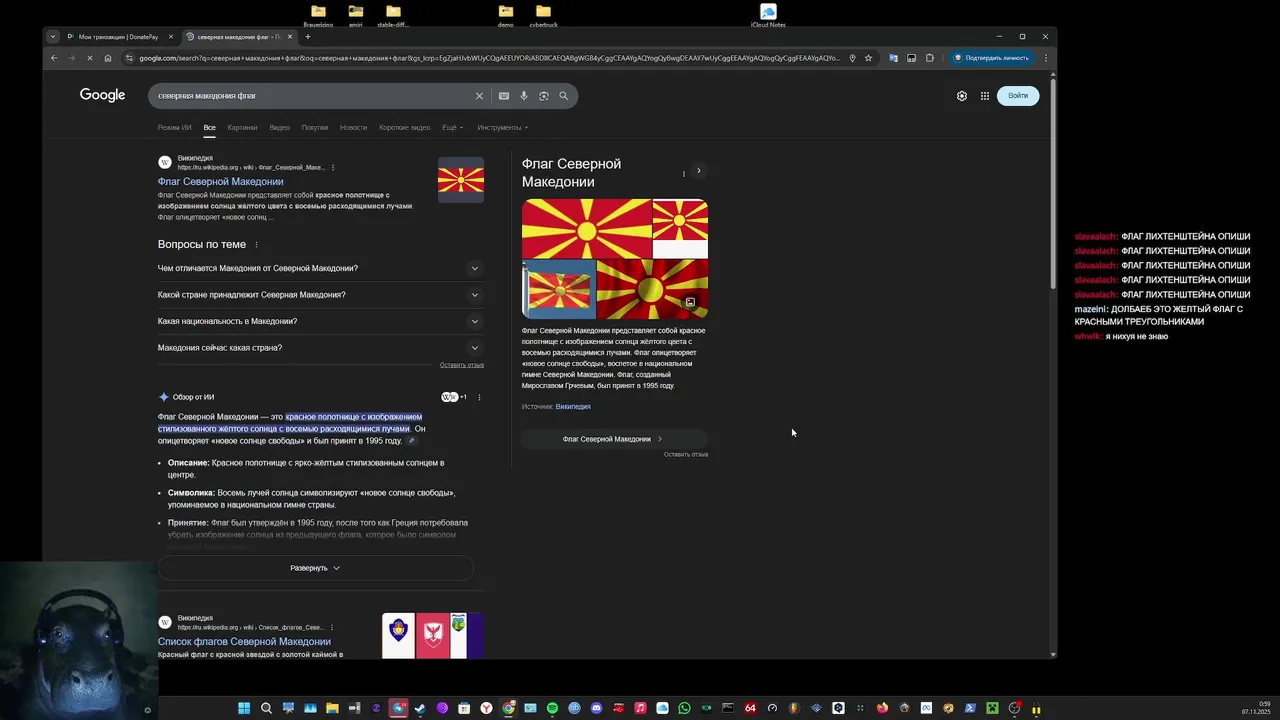Open more options for Wikipedia result
This screenshot has width=1280, height=720.
[x=333, y=167]
